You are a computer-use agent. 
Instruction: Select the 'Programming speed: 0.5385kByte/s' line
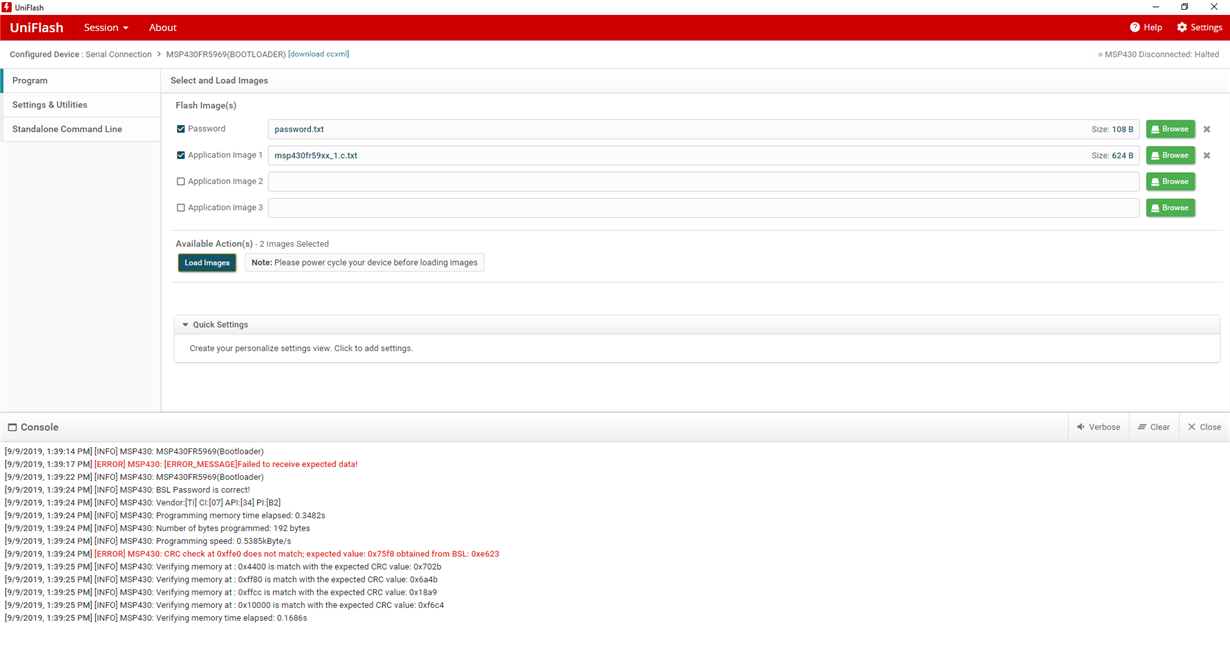tap(148, 541)
